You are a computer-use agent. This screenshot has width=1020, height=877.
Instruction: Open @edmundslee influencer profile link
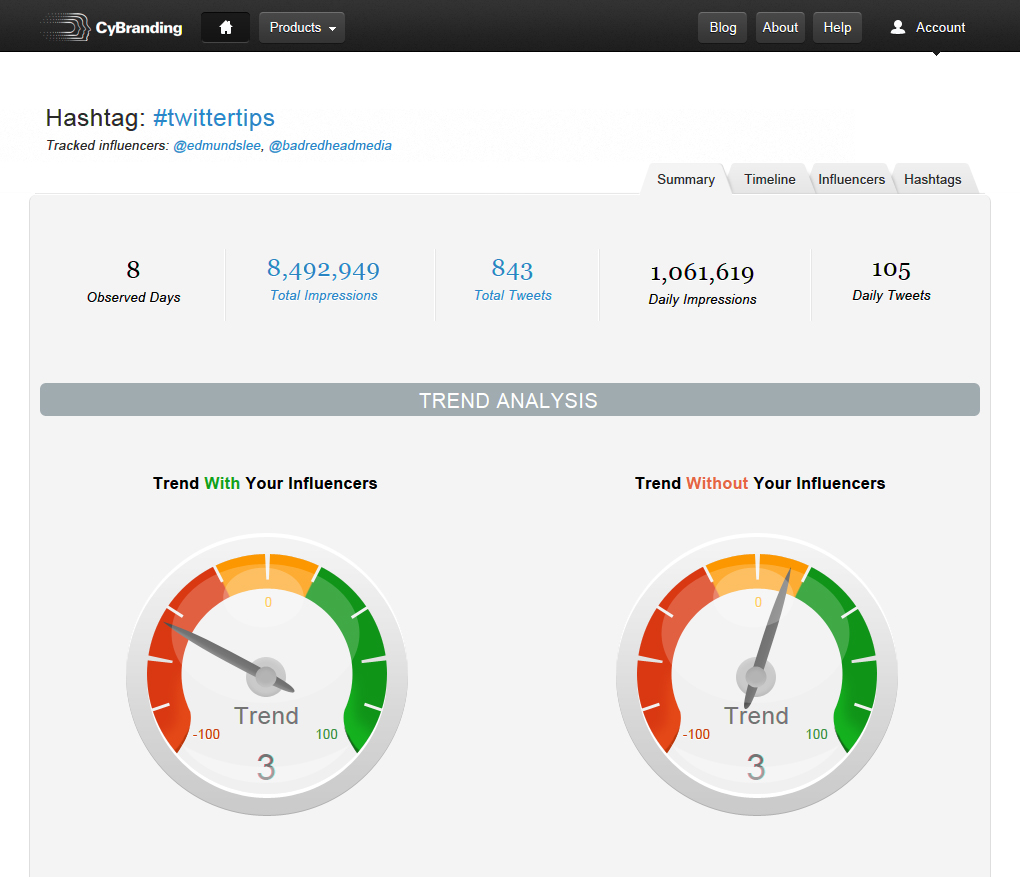(x=218, y=146)
